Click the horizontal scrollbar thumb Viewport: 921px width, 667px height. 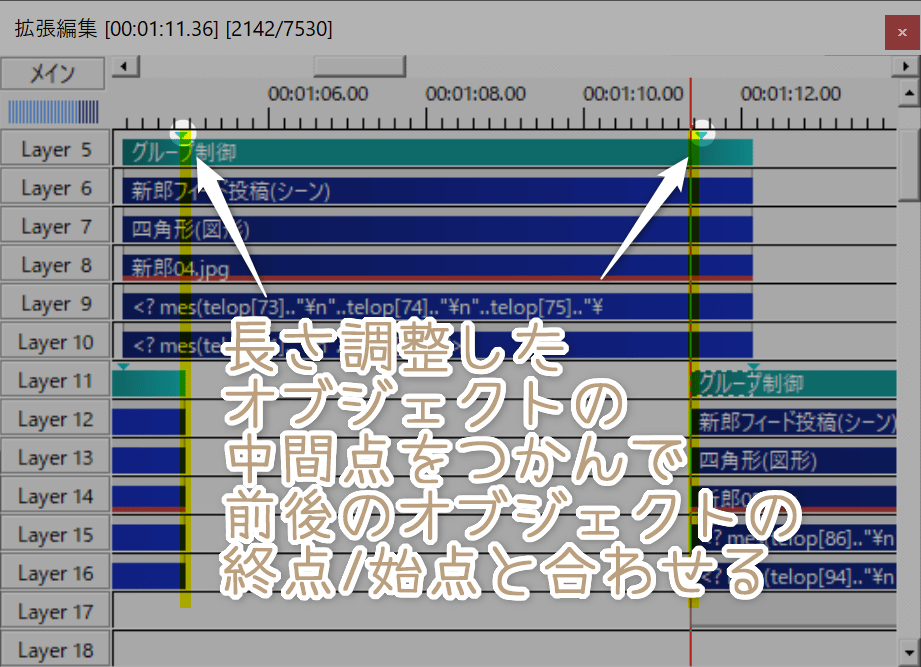coord(359,67)
